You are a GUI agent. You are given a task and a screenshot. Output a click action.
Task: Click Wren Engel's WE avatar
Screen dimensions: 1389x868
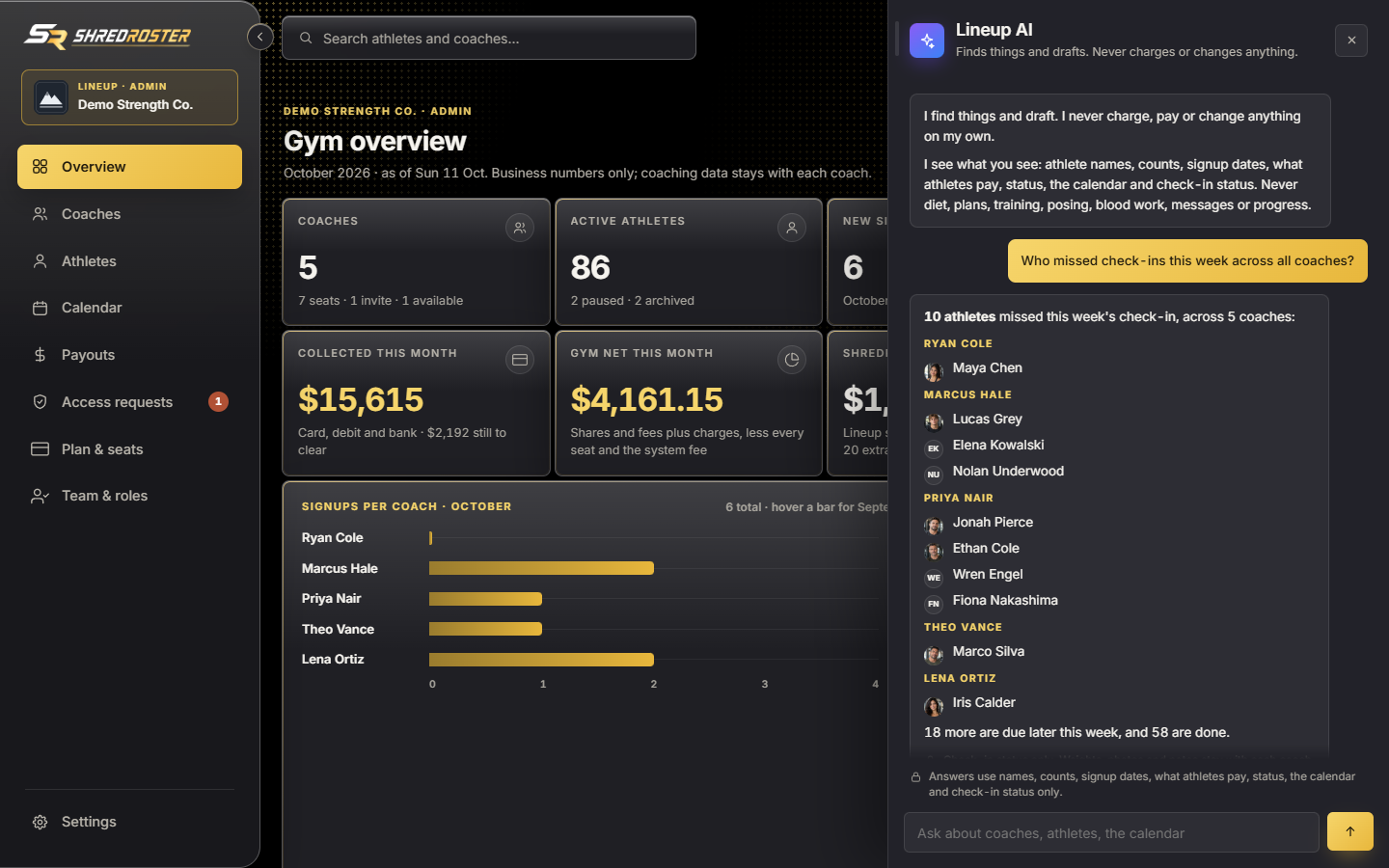tap(934, 578)
